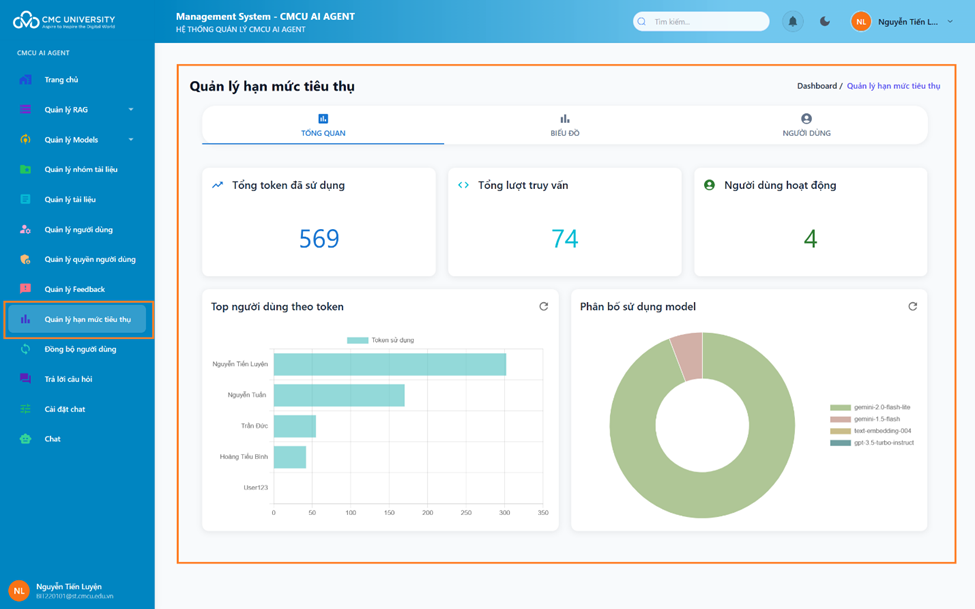Click the notification bell icon
Image resolution: width=975 pixels, height=609 pixels.
(x=792, y=21)
